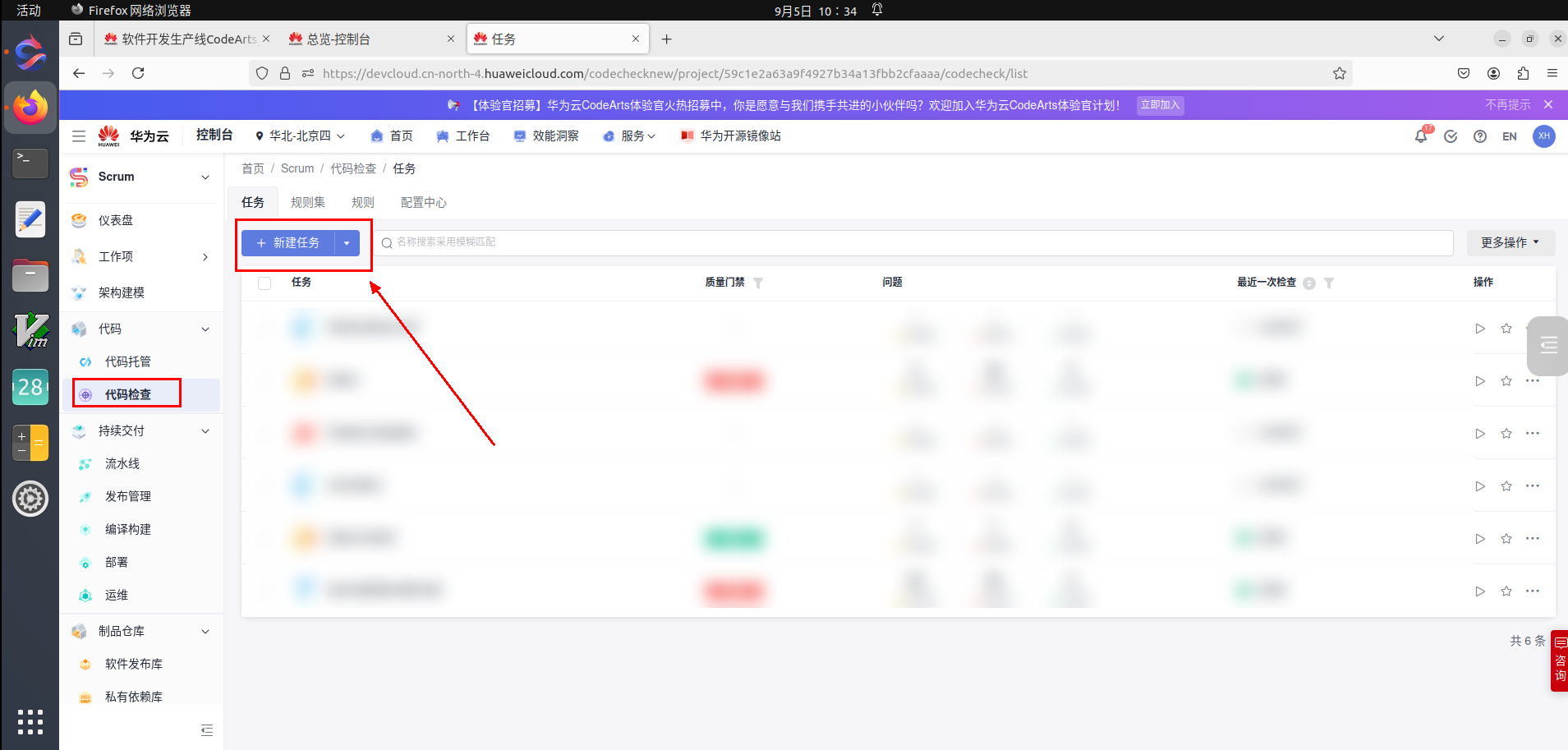Collapse the 代码 sidebar group
Screen dimensions: 1568x750
pos(205,329)
